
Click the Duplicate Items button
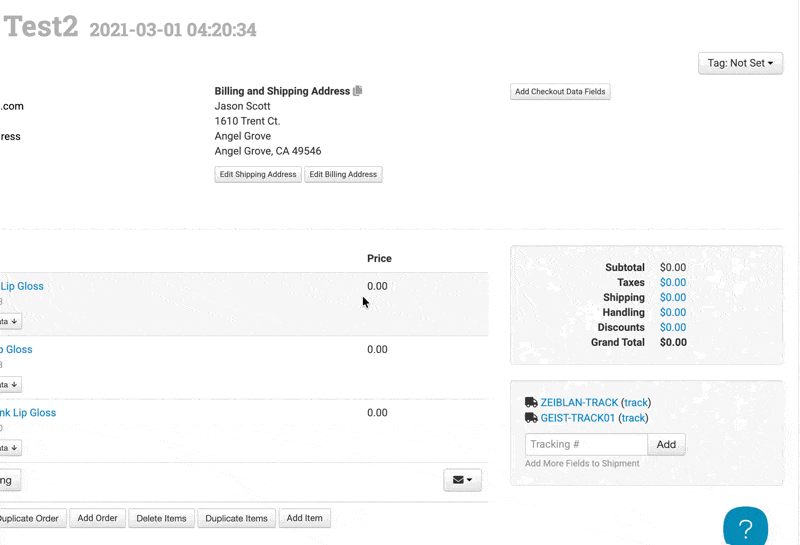tap(237, 518)
